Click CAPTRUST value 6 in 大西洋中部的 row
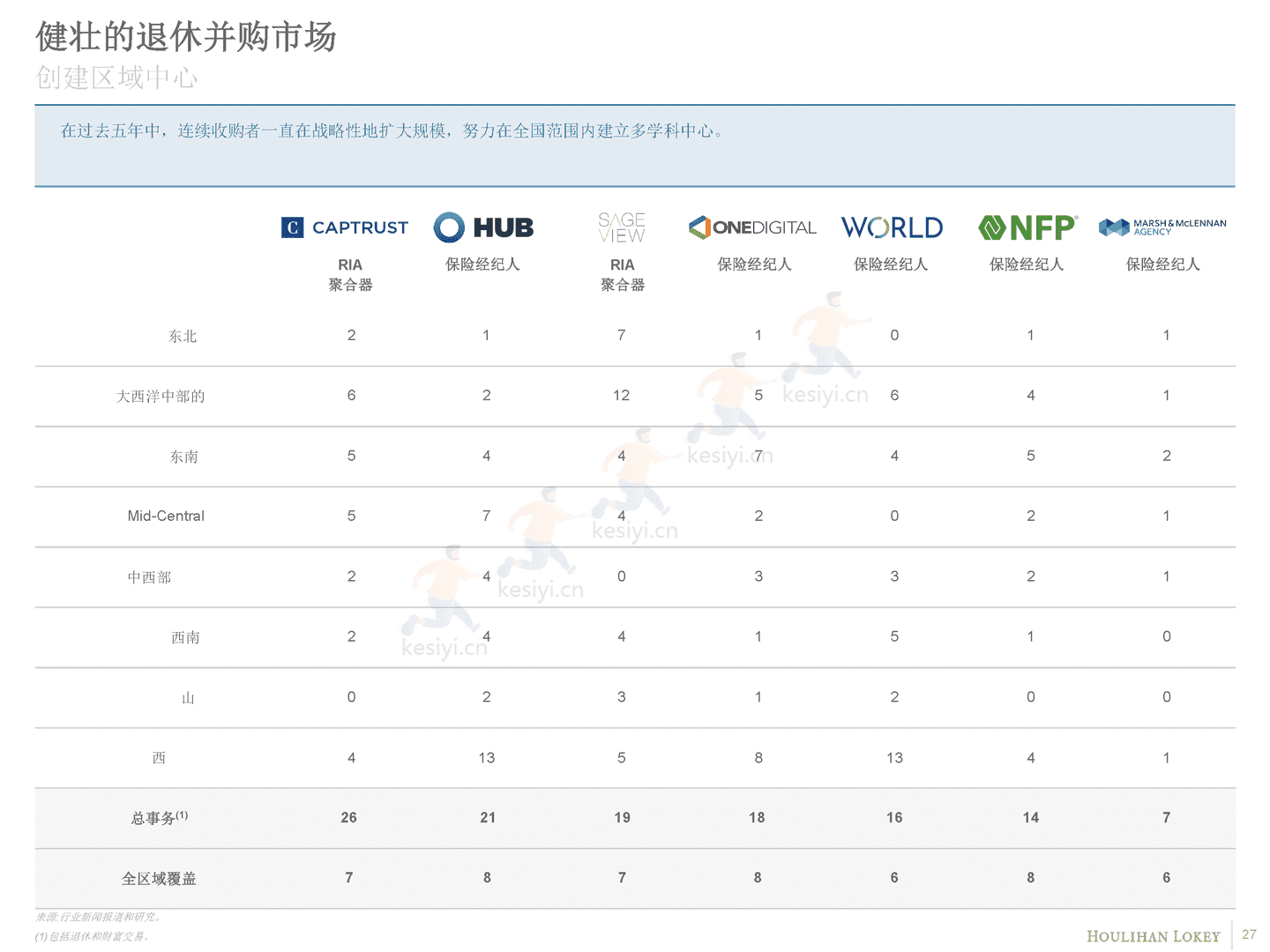Viewport: 1270px width, 952px height. pyautogui.click(x=351, y=396)
